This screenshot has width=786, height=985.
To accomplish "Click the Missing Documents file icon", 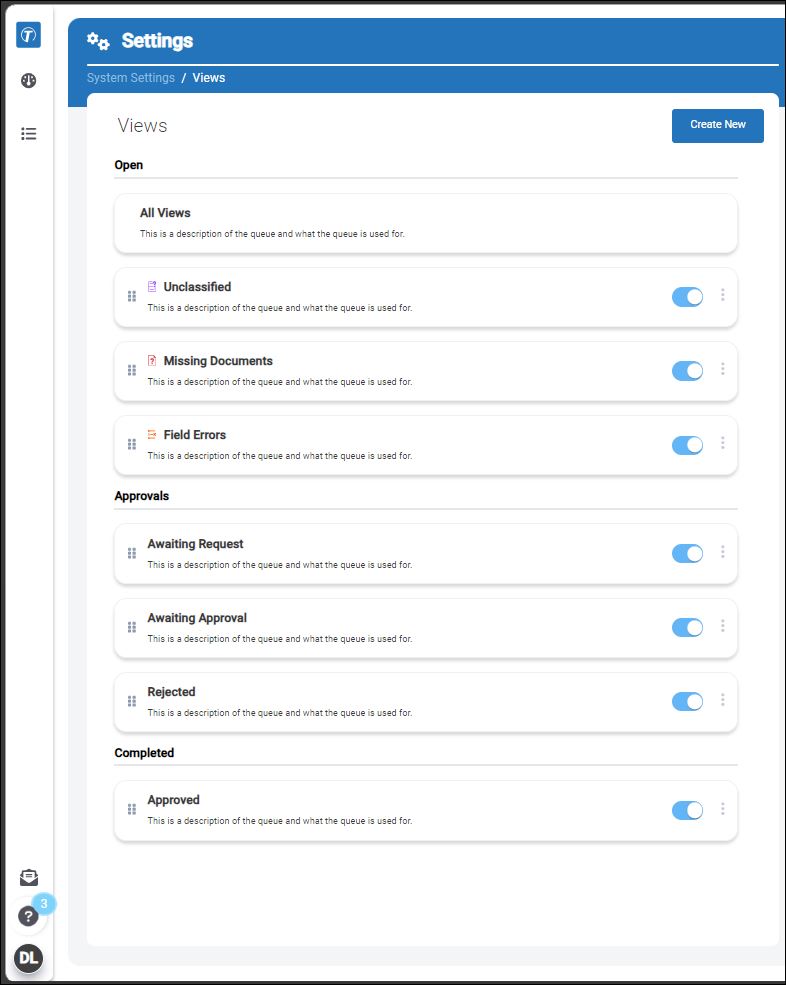I will tap(152, 361).
